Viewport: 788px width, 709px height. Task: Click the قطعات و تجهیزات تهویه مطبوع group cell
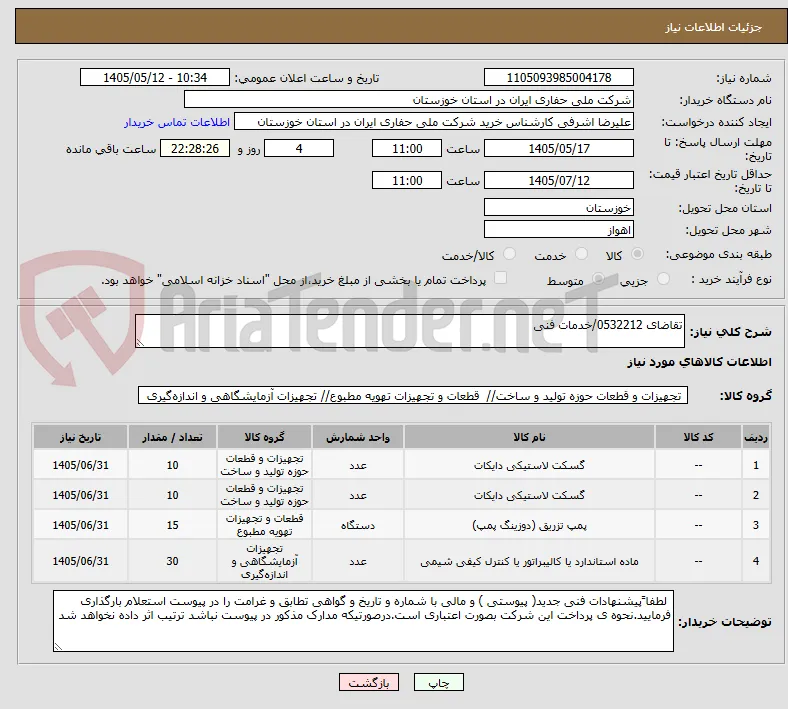(264, 525)
